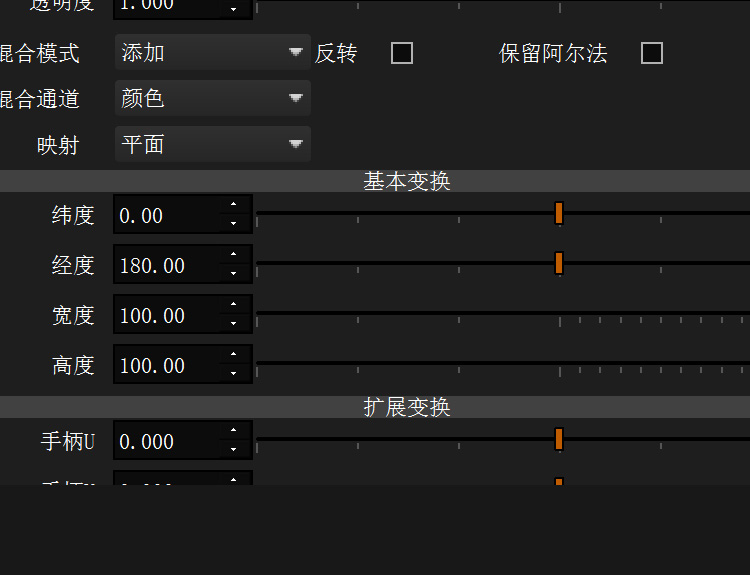
Task: Open the 混合模式 dropdown showing 添加
Action: [x=213, y=52]
